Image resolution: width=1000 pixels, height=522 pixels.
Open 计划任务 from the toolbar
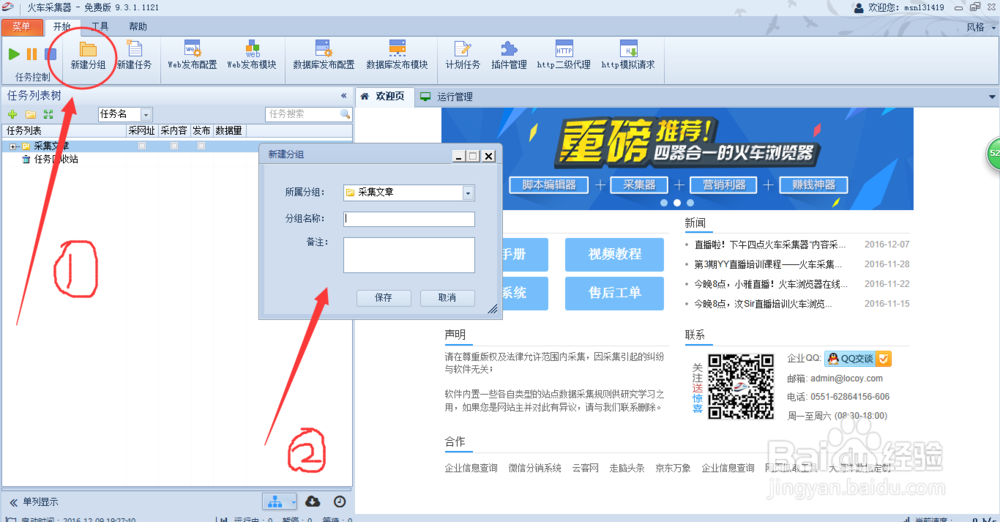pos(462,56)
